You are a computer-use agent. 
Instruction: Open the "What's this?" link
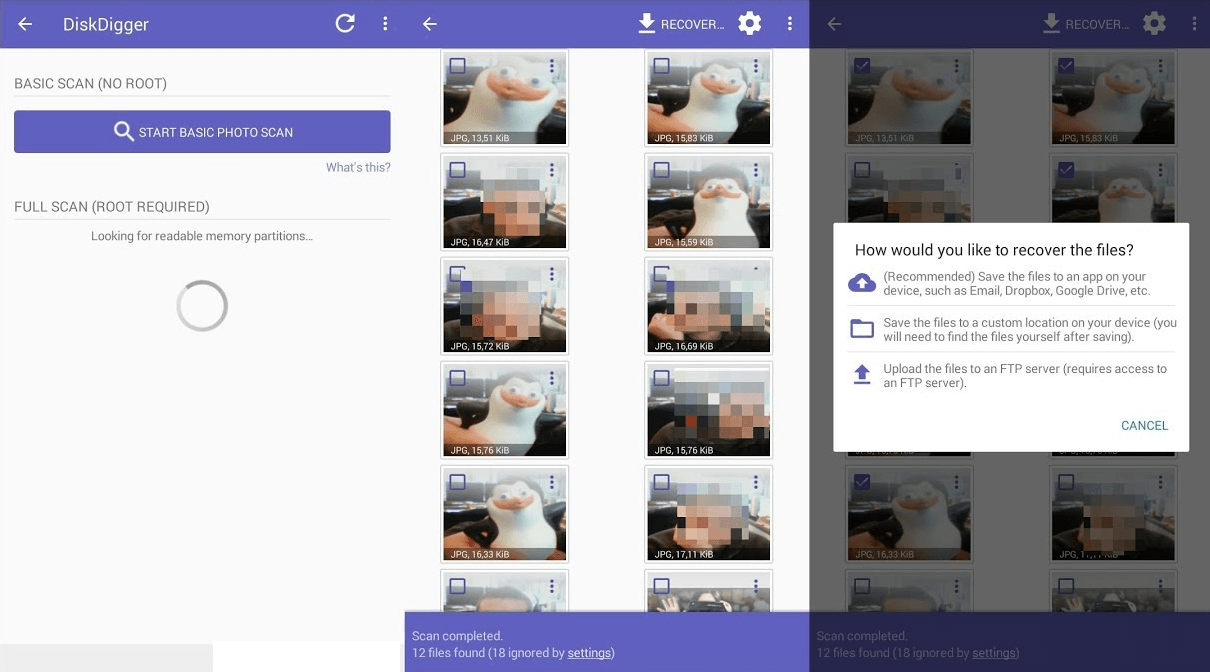(358, 167)
